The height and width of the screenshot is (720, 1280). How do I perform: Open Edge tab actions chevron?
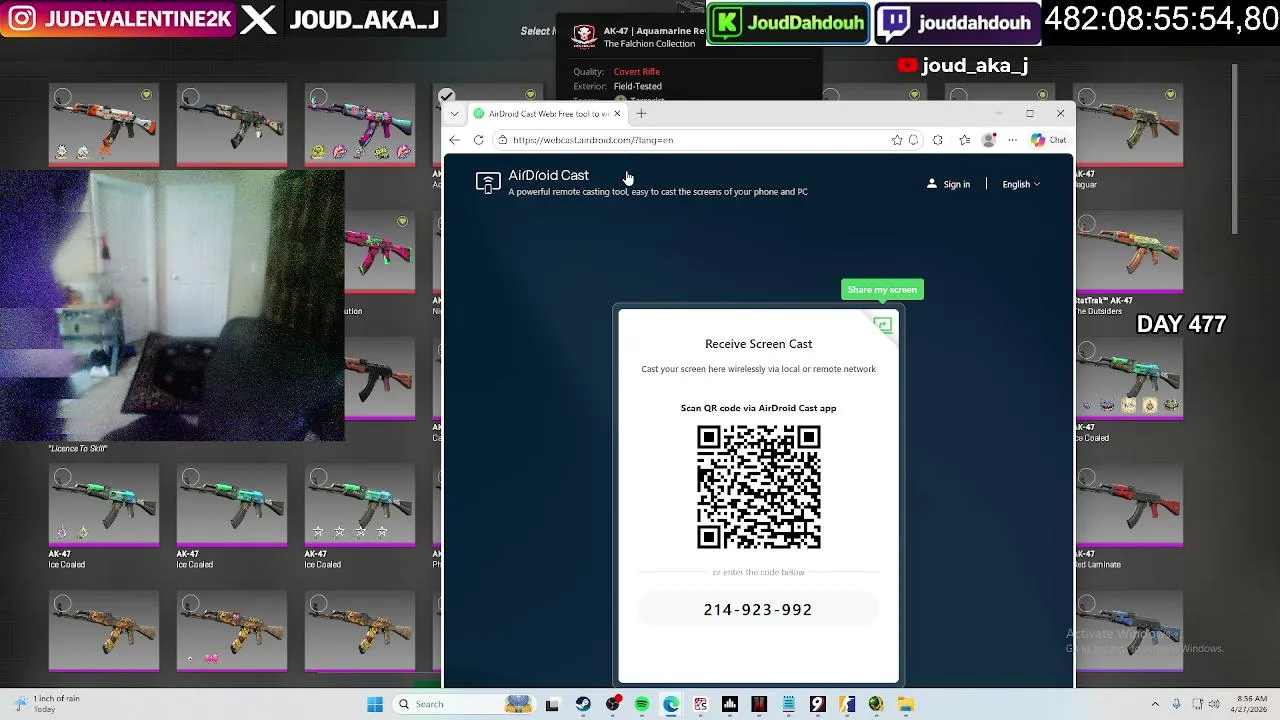[x=454, y=114]
